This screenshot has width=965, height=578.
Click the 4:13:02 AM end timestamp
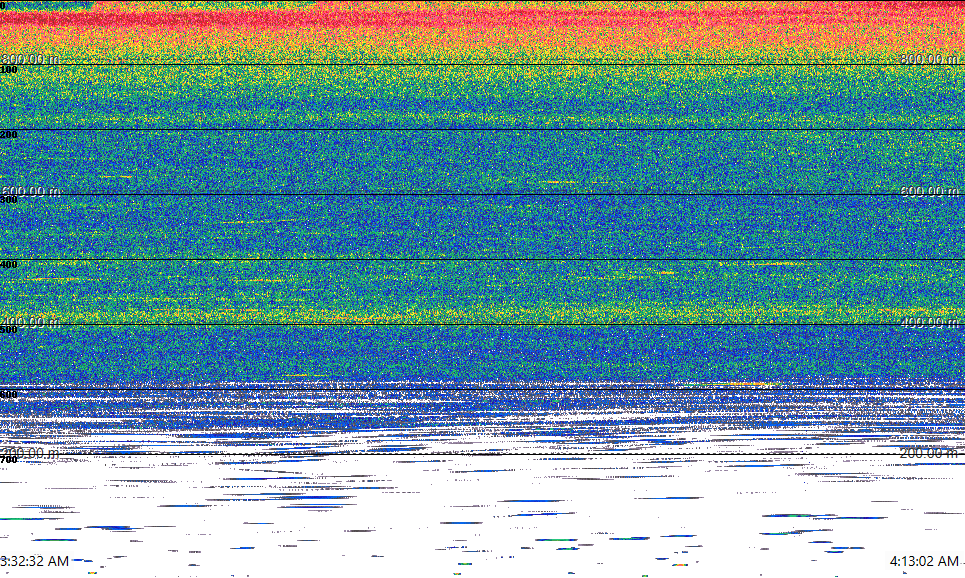(924, 561)
